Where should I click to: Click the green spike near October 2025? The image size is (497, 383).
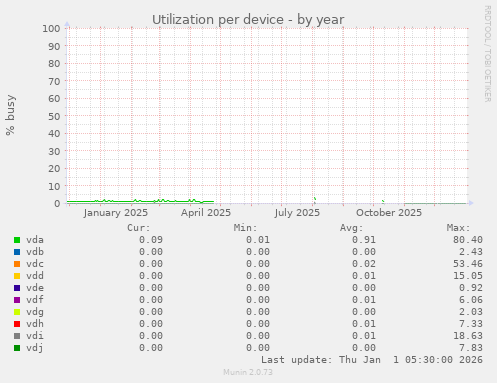point(383,201)
